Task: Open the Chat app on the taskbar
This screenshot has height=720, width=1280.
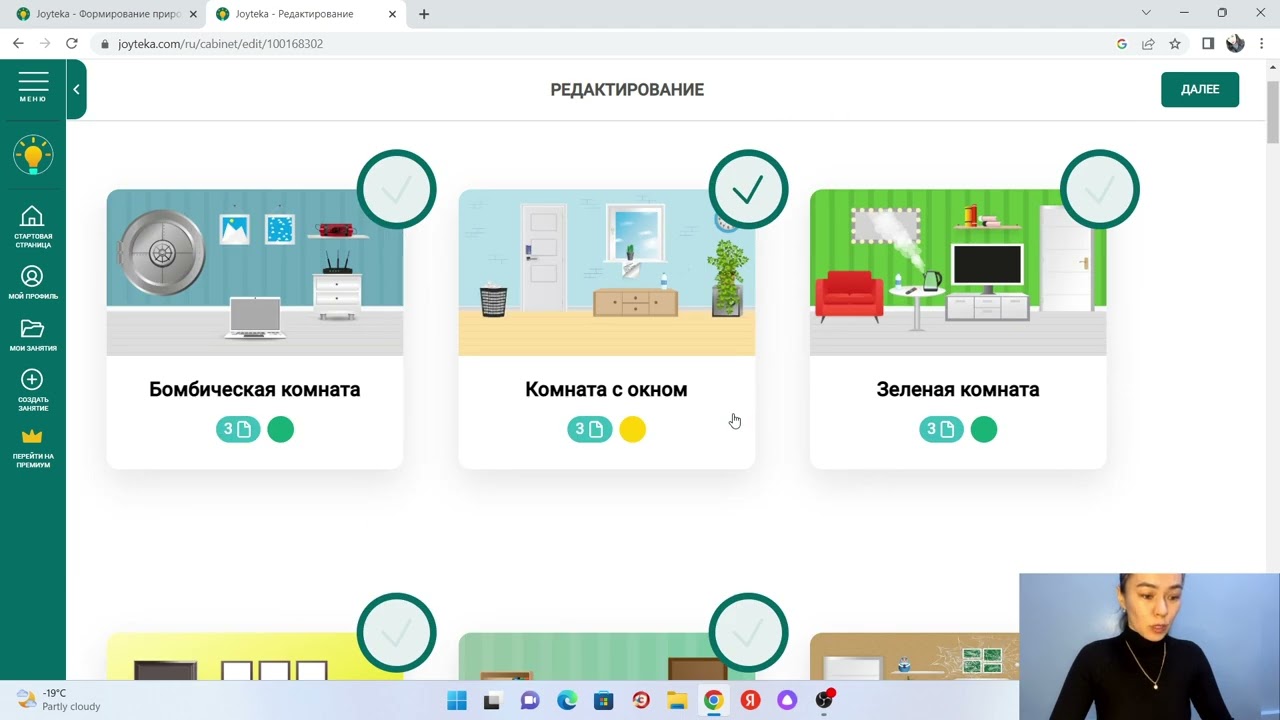Action: 530,701
